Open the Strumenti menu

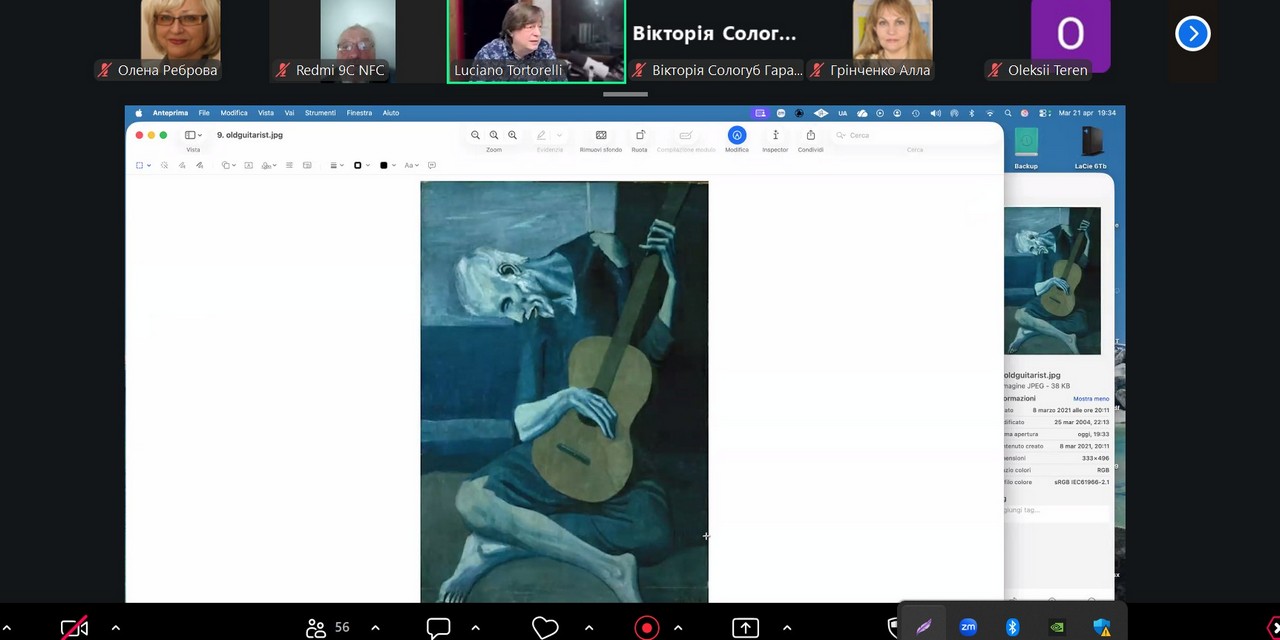coord(320,113)
